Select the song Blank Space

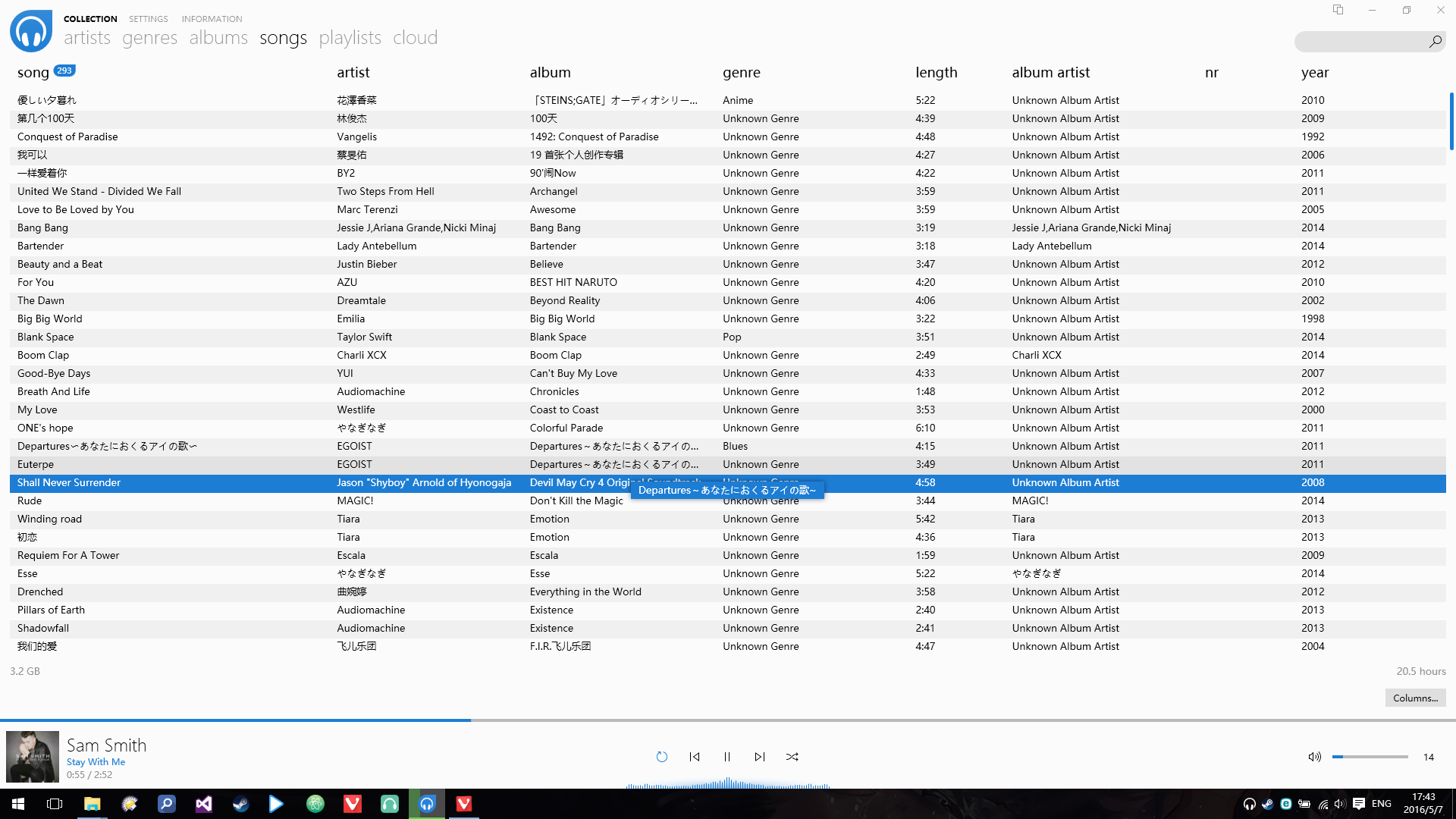[45, 337]
